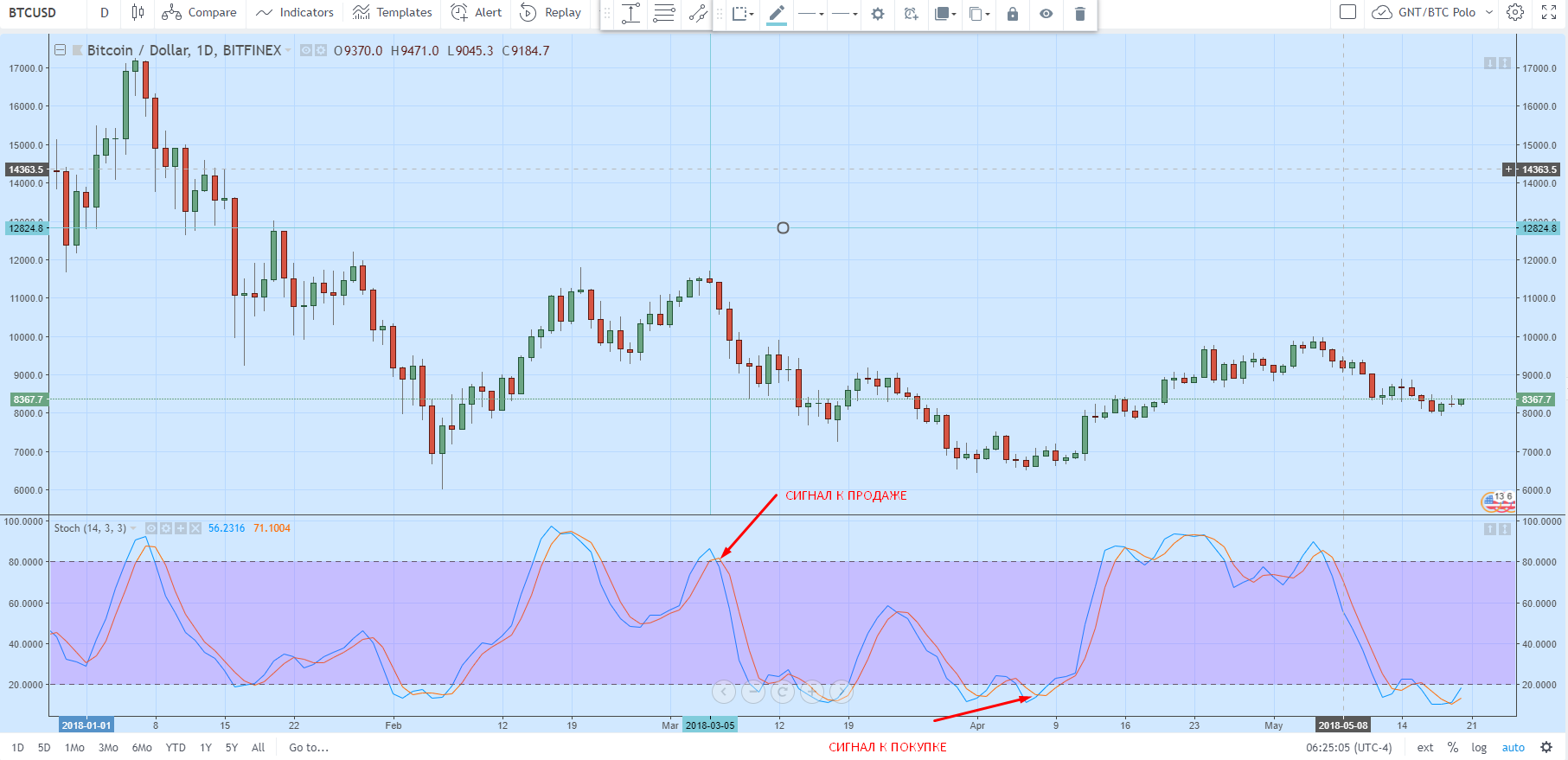The width and height of the screenshot is (1568, 760).
Task: Collapse the Bitcoin / Dollar legend
Action: point(61,50)
